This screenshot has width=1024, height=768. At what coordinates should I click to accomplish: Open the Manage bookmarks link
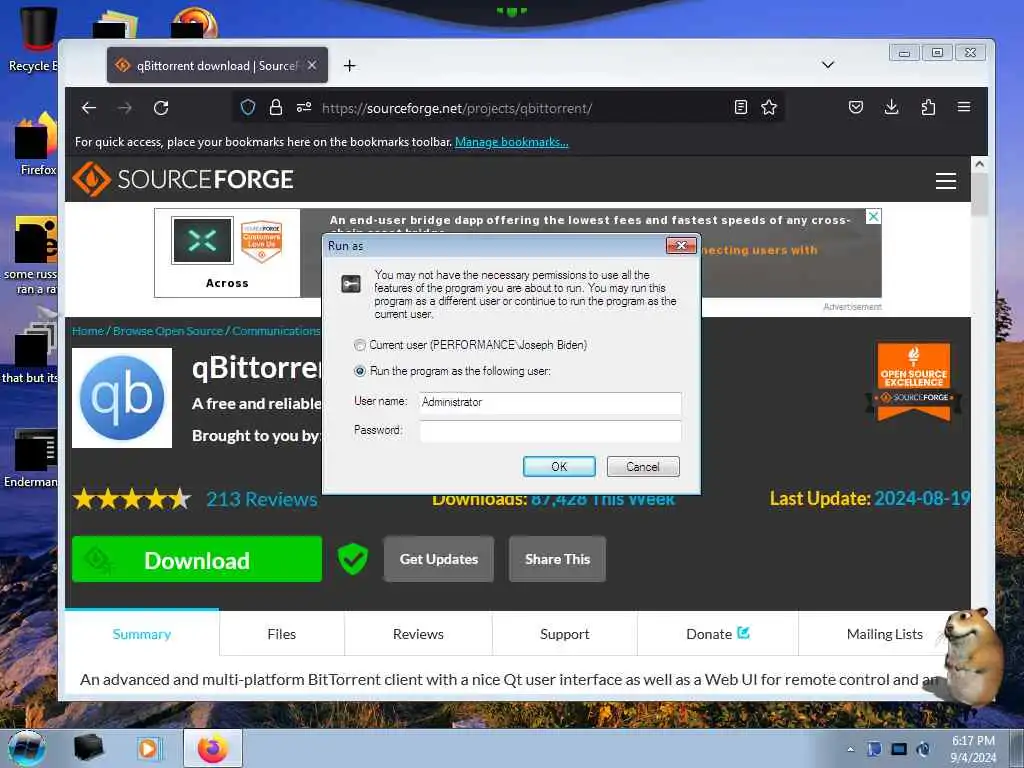[511, 142]
